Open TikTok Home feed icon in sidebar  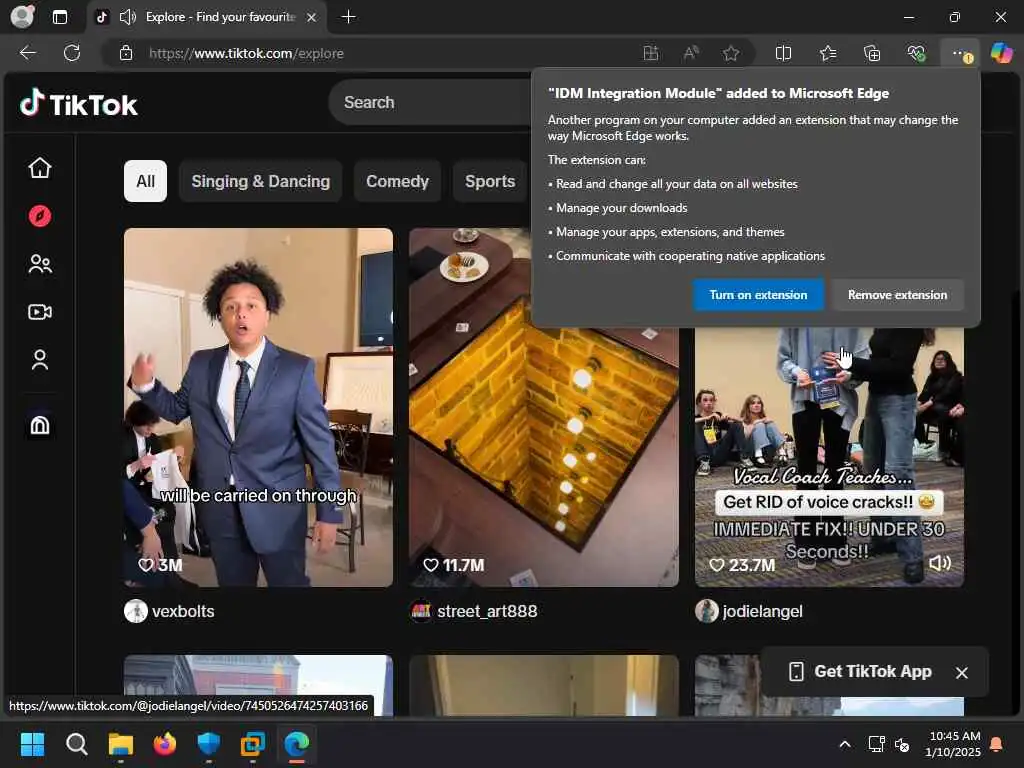[40, 168]
